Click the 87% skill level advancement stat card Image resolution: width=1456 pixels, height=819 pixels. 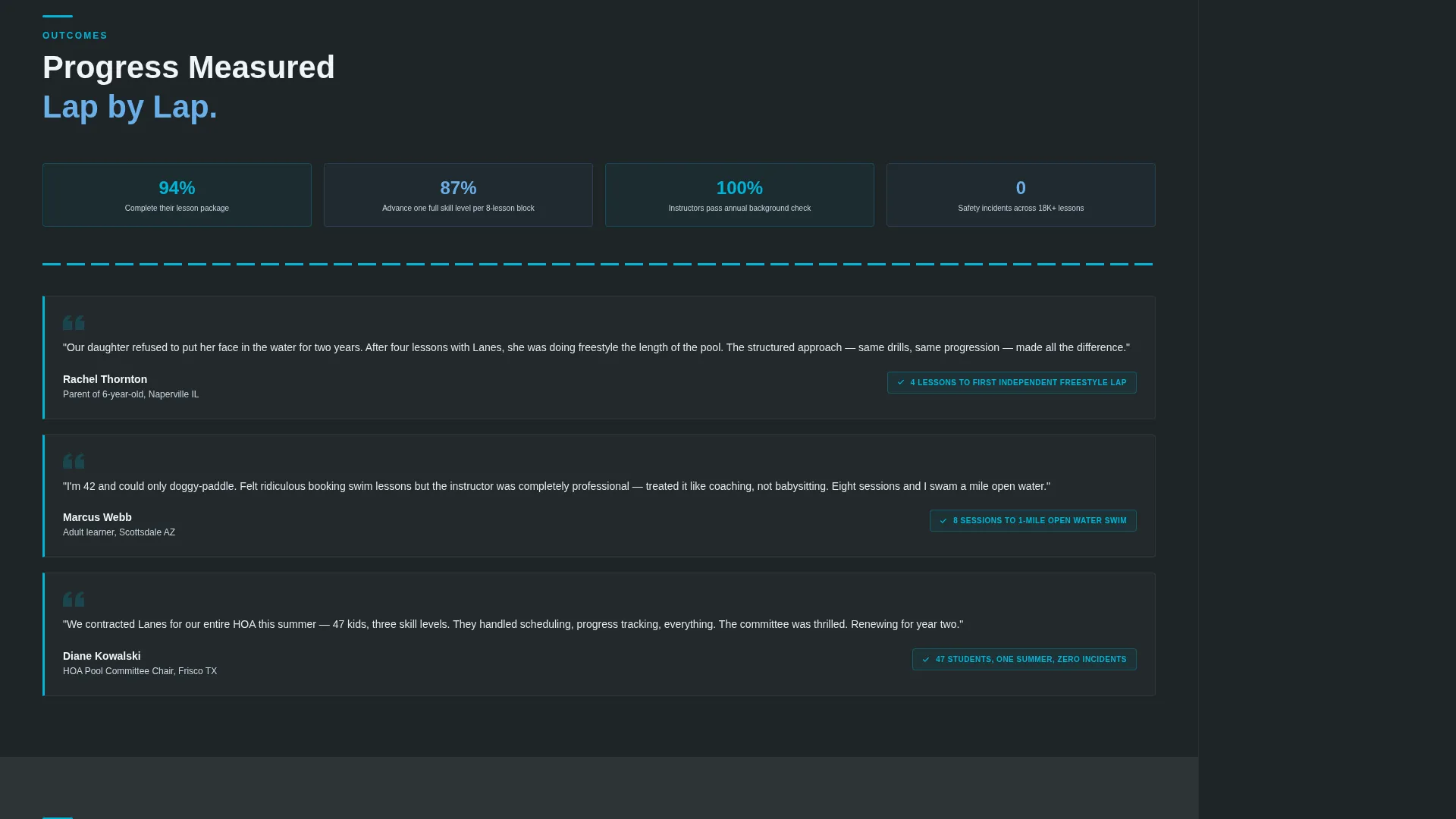458,195
